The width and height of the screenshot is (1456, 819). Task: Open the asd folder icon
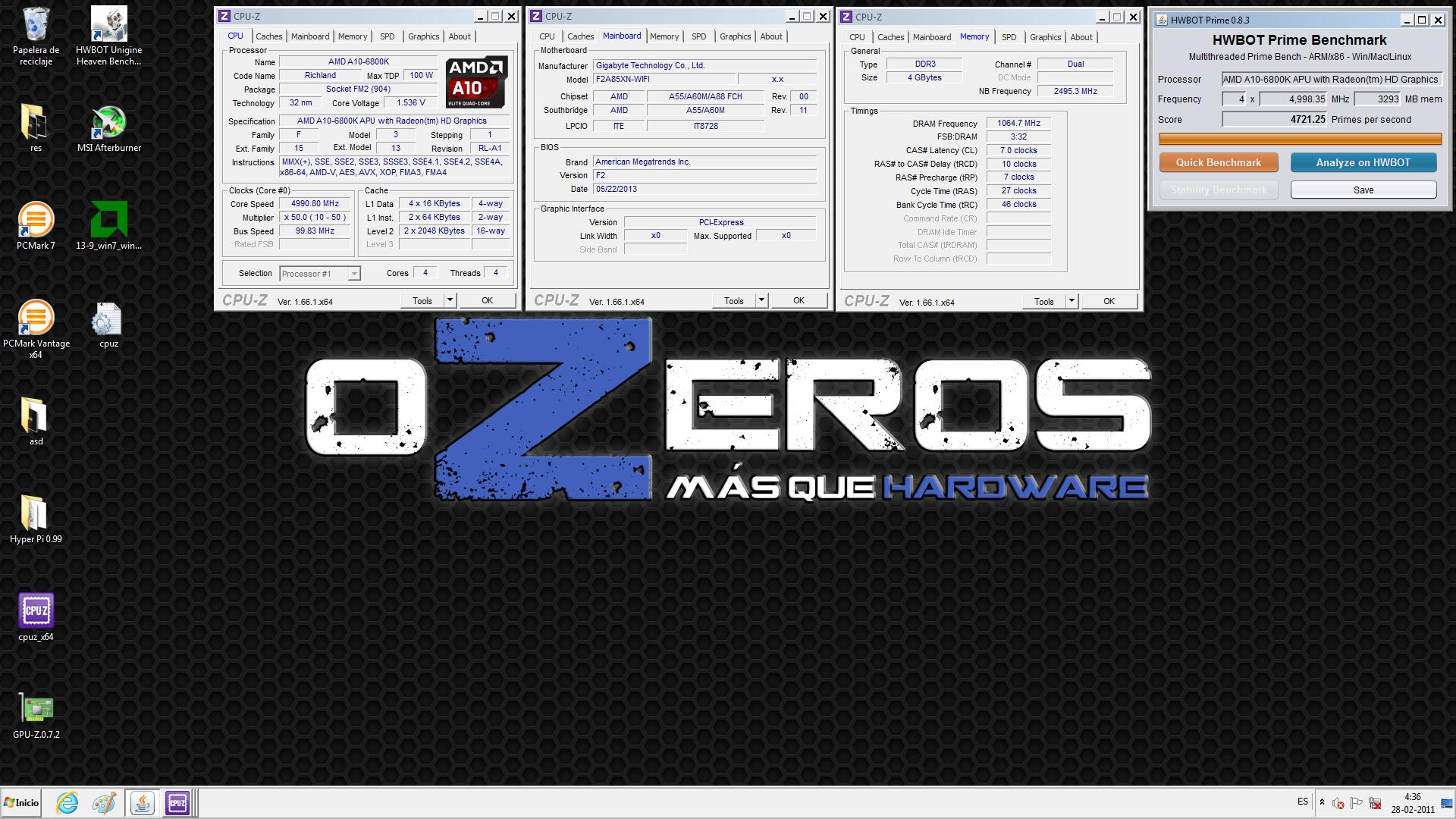36,421
